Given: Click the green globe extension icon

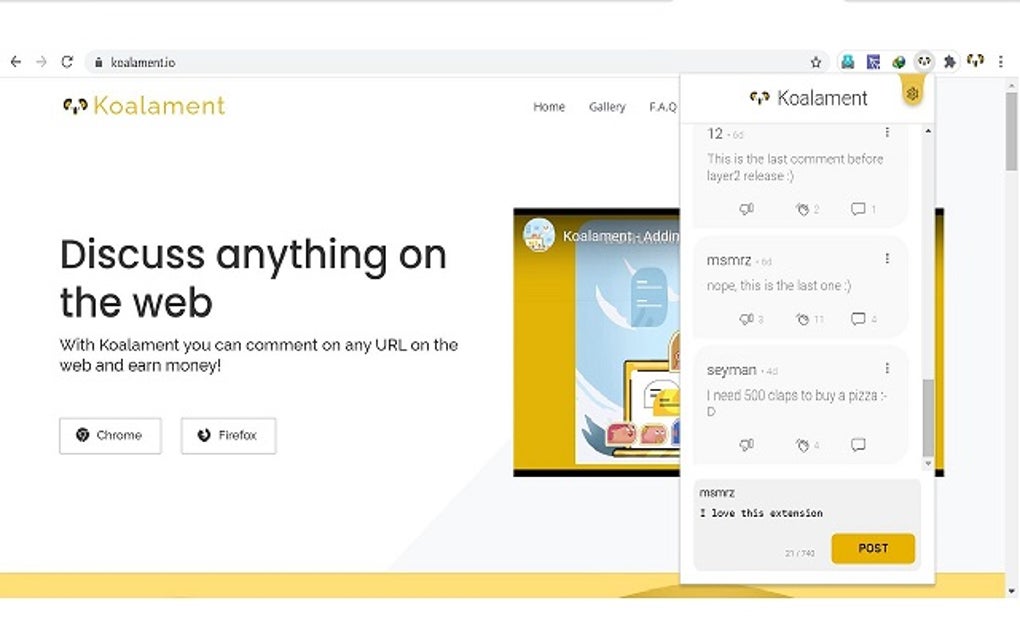Looking at the screenshot, I should [898, 62].
